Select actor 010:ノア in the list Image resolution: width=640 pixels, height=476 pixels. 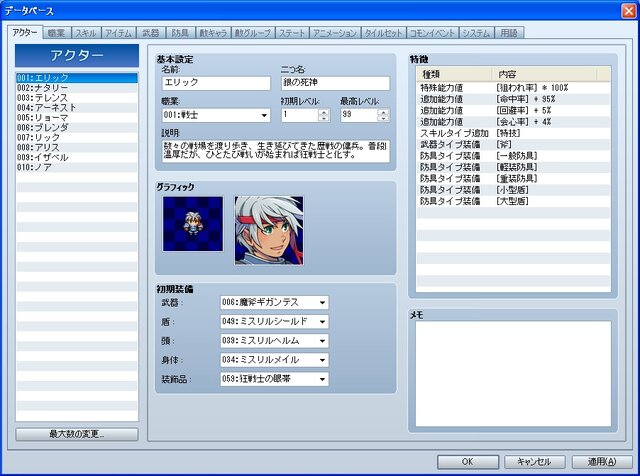(x=76, y=167)
